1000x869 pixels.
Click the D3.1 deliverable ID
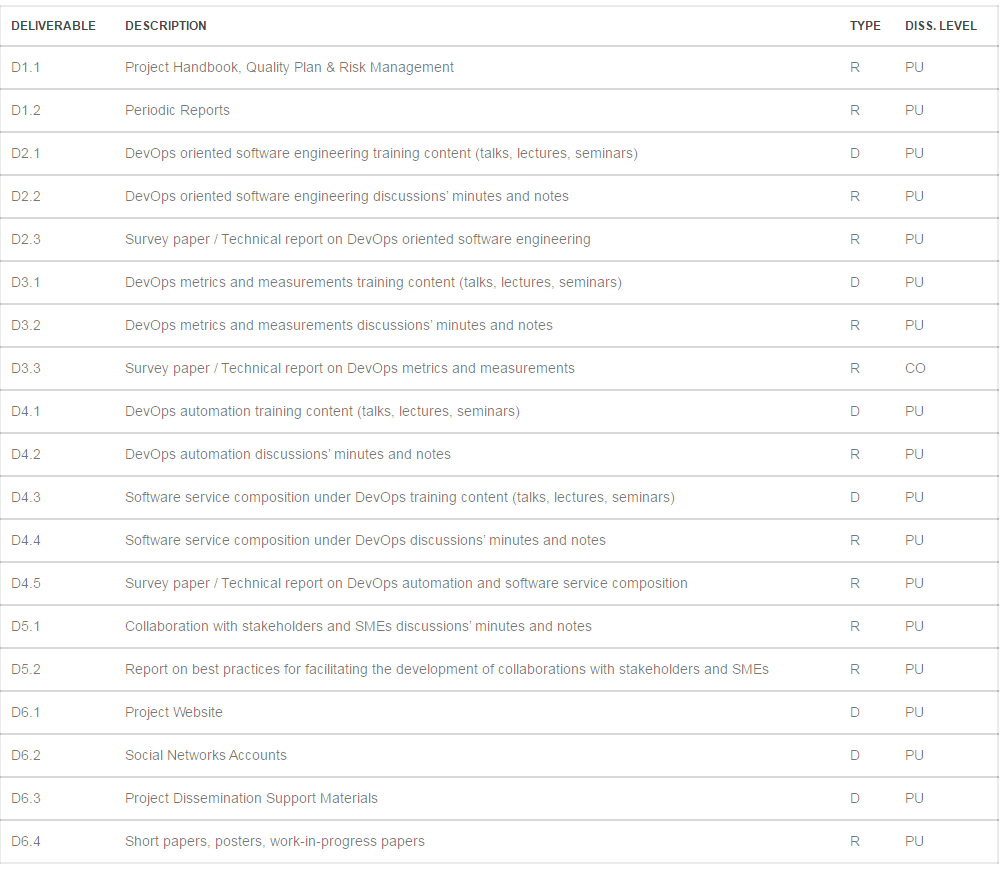26,283
